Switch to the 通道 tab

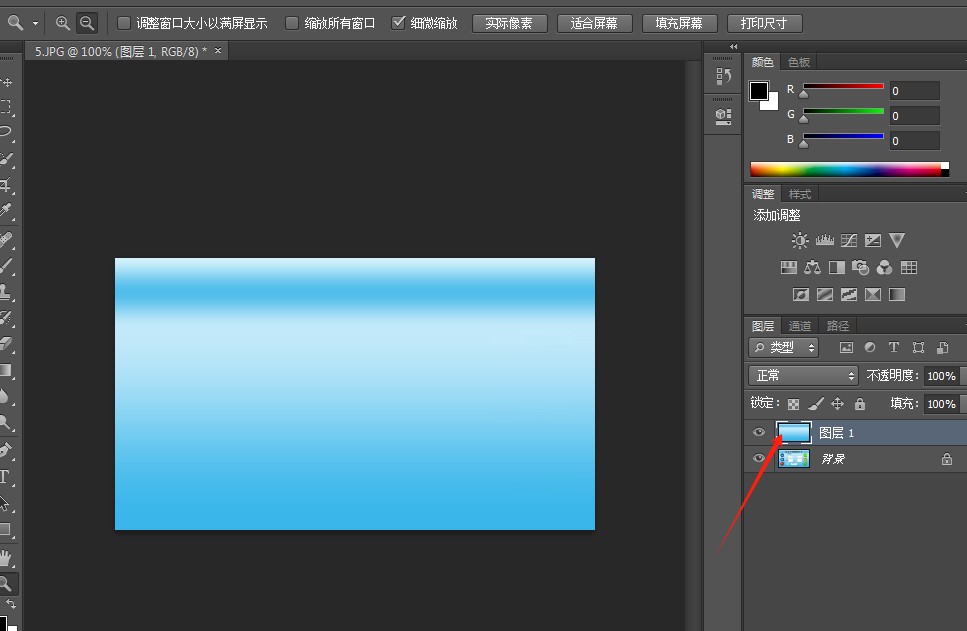(800, 326)
